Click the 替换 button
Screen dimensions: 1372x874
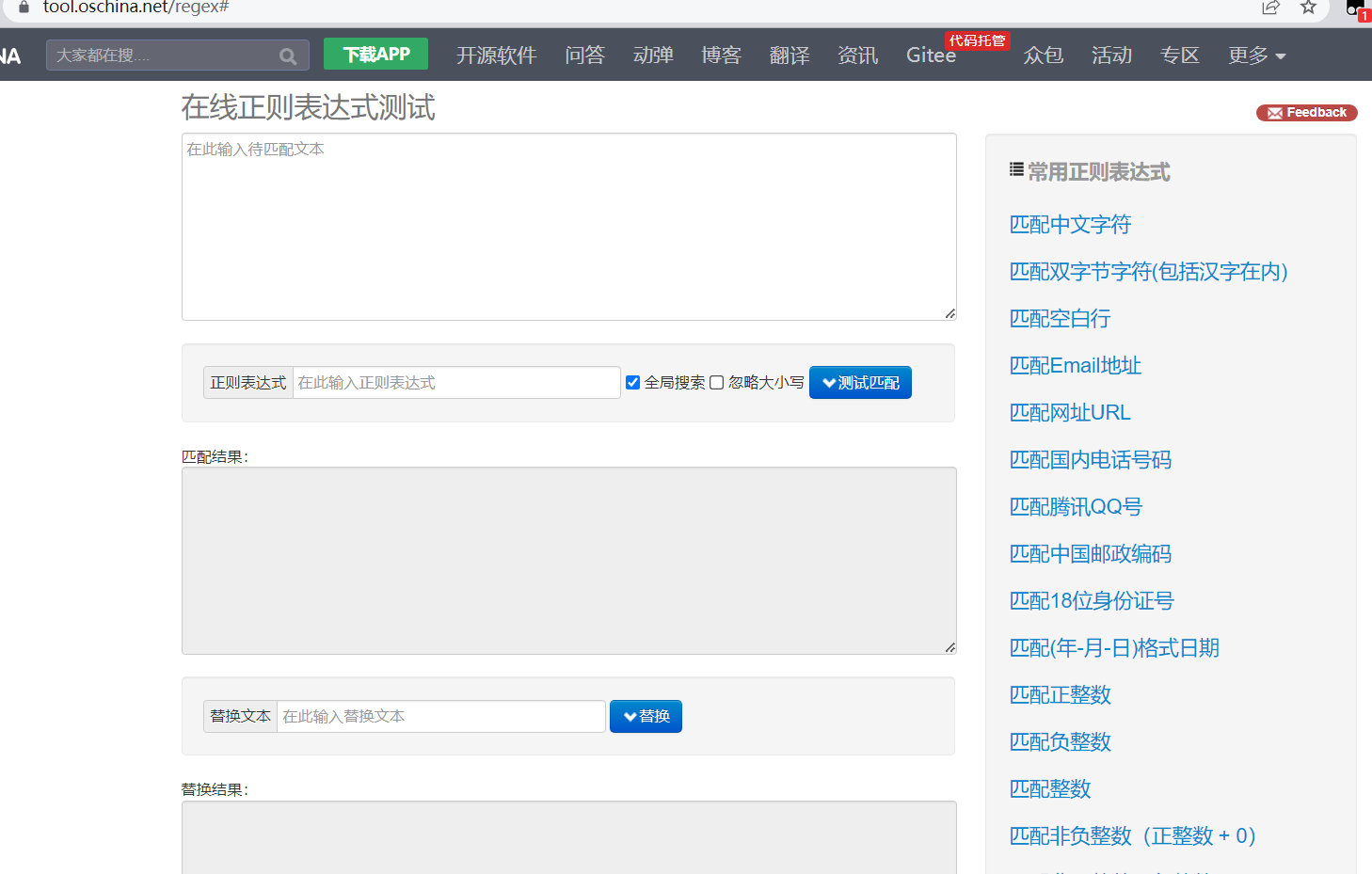(x=646, y=716)
